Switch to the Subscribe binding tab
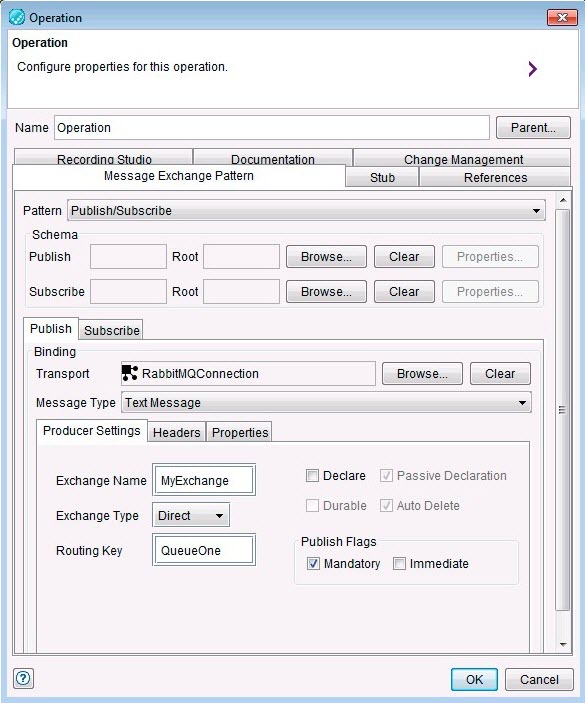The image size is (585, 703). click(x=112, y=330)
